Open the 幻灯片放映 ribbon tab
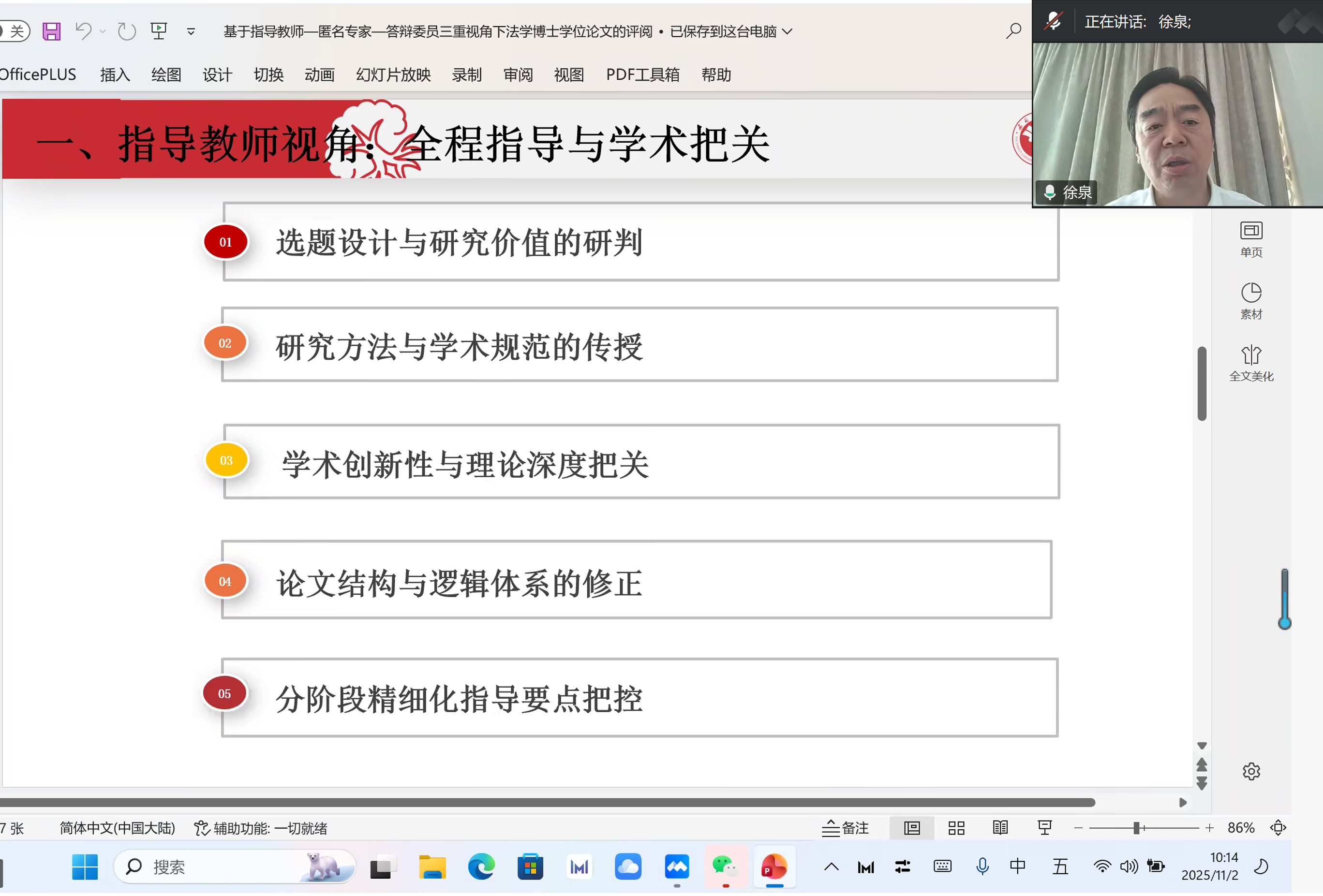This screenshot has height=896, width=1323. tap(393, 74)
